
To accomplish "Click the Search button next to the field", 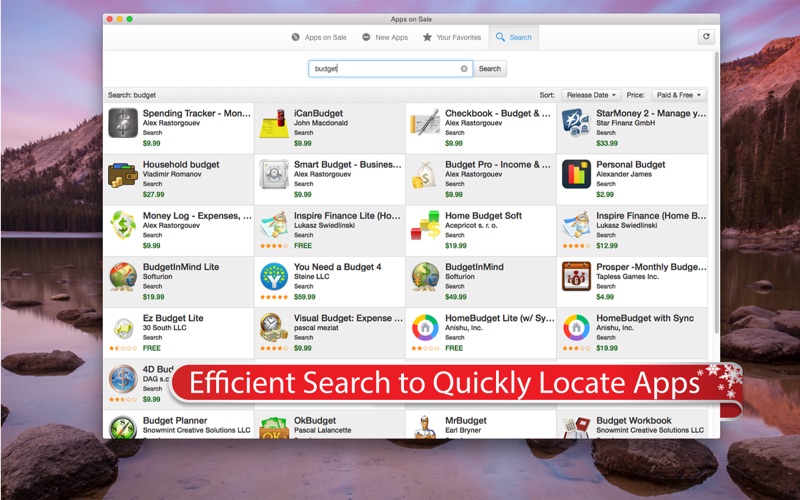I will point(490,68).
